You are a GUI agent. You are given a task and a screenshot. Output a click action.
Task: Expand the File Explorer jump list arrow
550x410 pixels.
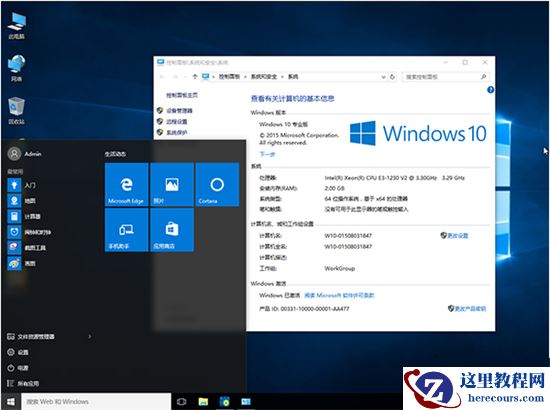(90, 336)
